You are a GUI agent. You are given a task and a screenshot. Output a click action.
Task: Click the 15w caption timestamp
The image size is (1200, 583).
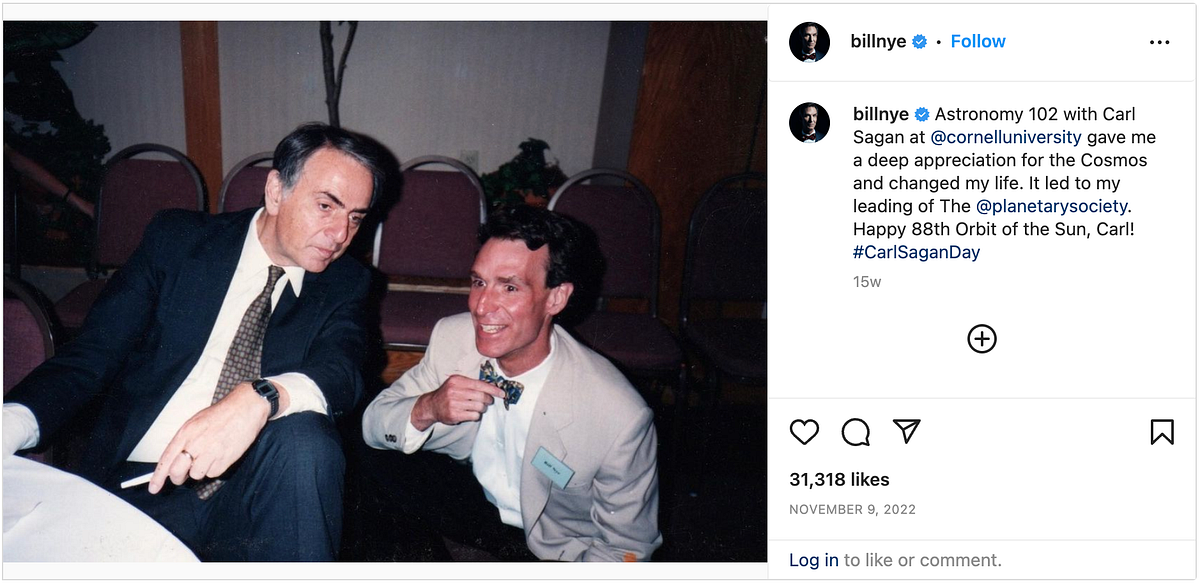[867, 282]
